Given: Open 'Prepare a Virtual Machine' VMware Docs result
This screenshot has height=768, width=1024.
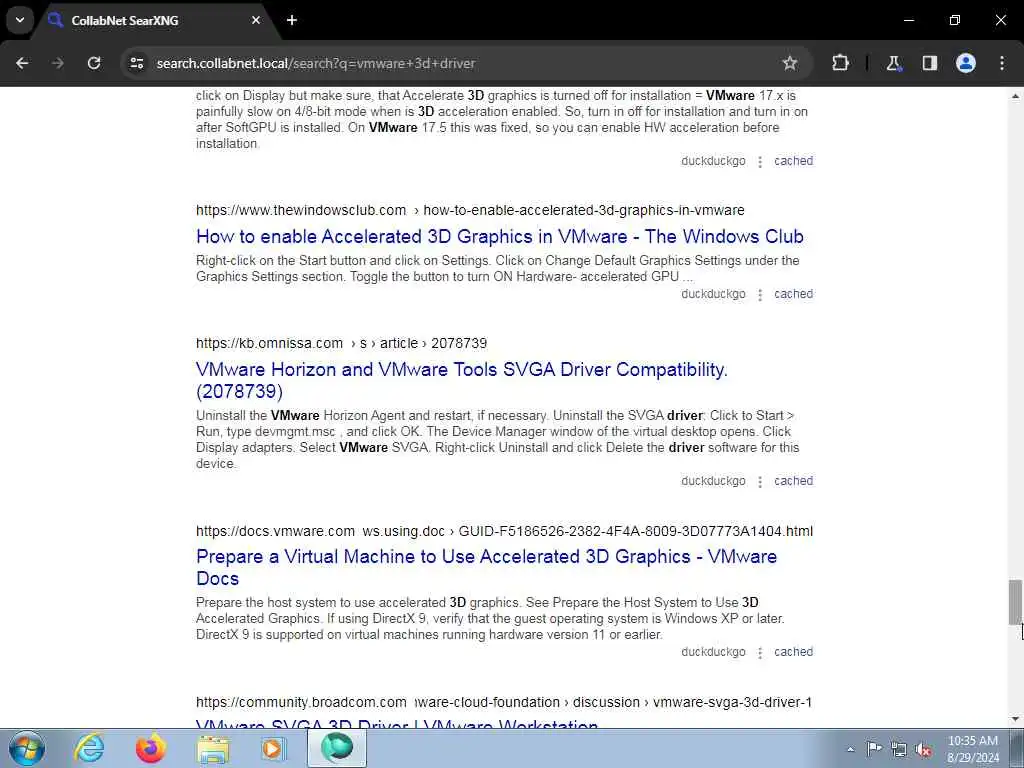Looking at the screenshot, I should [x=487, y=568].
